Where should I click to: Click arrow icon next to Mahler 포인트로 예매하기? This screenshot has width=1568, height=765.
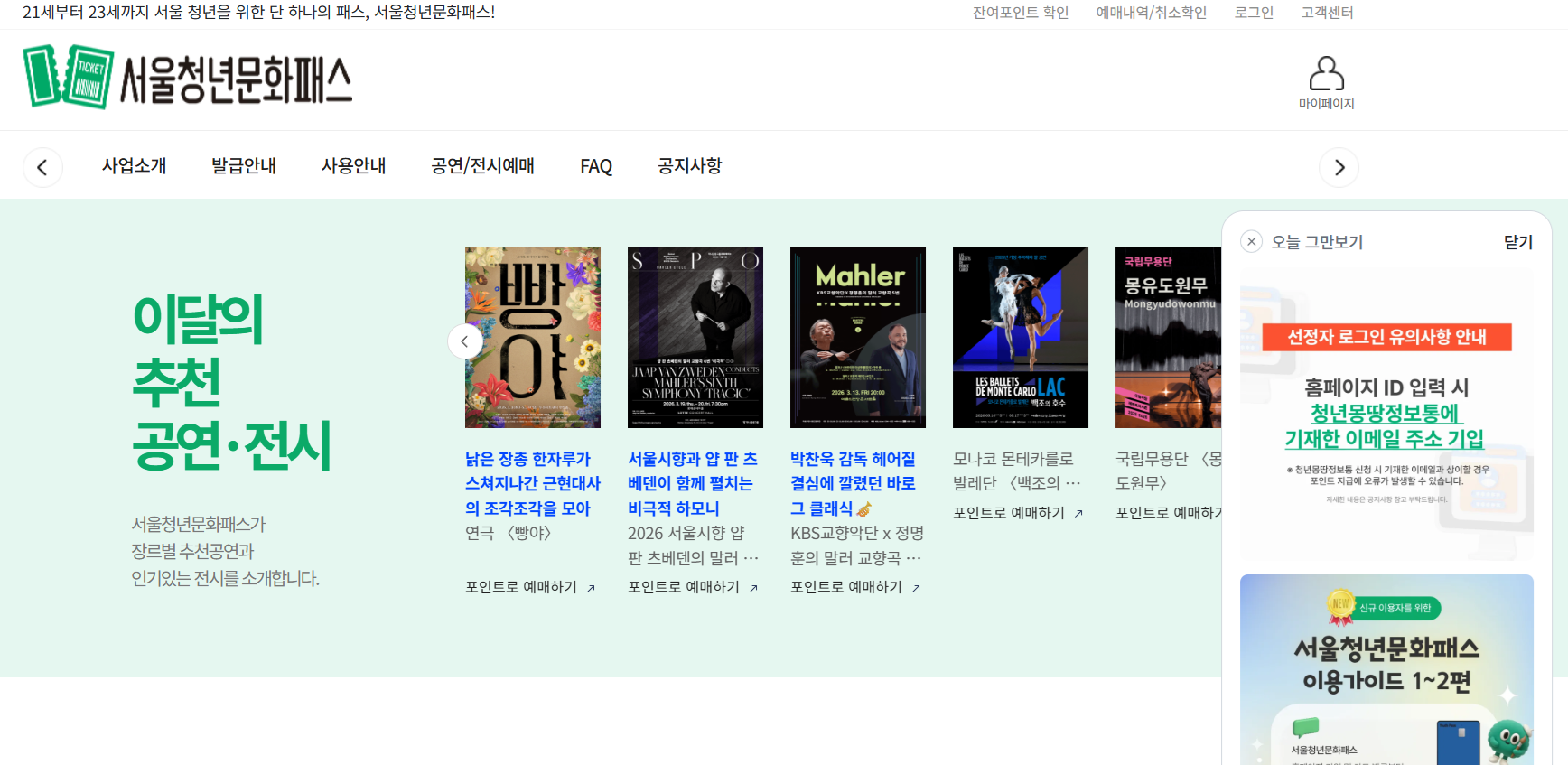pyautogui.click(x=916, y=588)
